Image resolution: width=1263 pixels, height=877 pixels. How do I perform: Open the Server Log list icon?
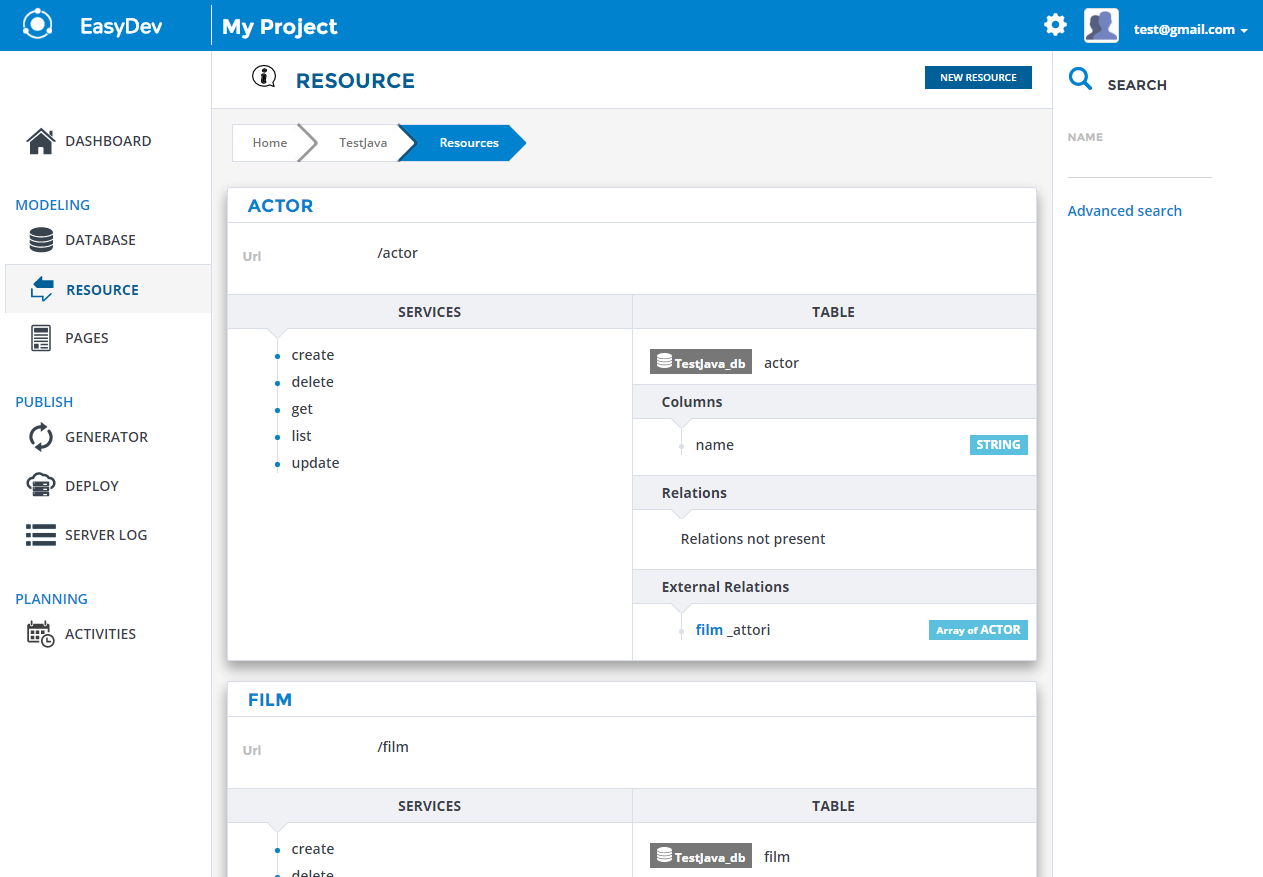click(41, 535)
